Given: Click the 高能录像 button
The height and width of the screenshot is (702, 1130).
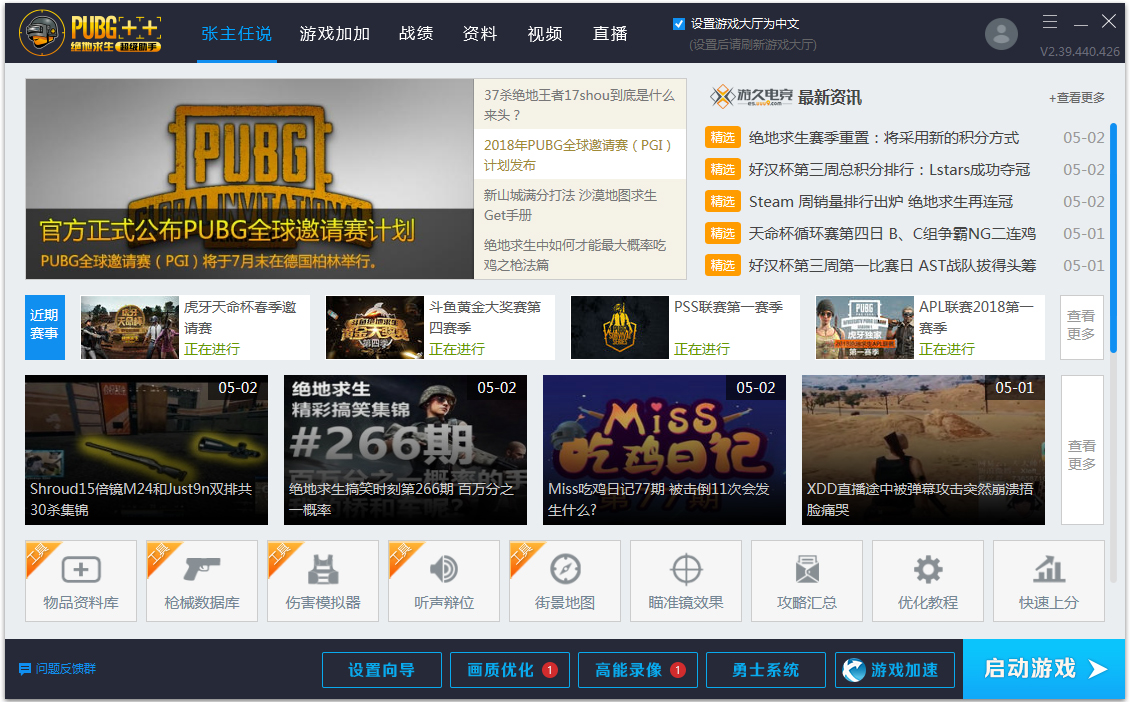Looking at the screenshot, I should [x=638, y=670].
